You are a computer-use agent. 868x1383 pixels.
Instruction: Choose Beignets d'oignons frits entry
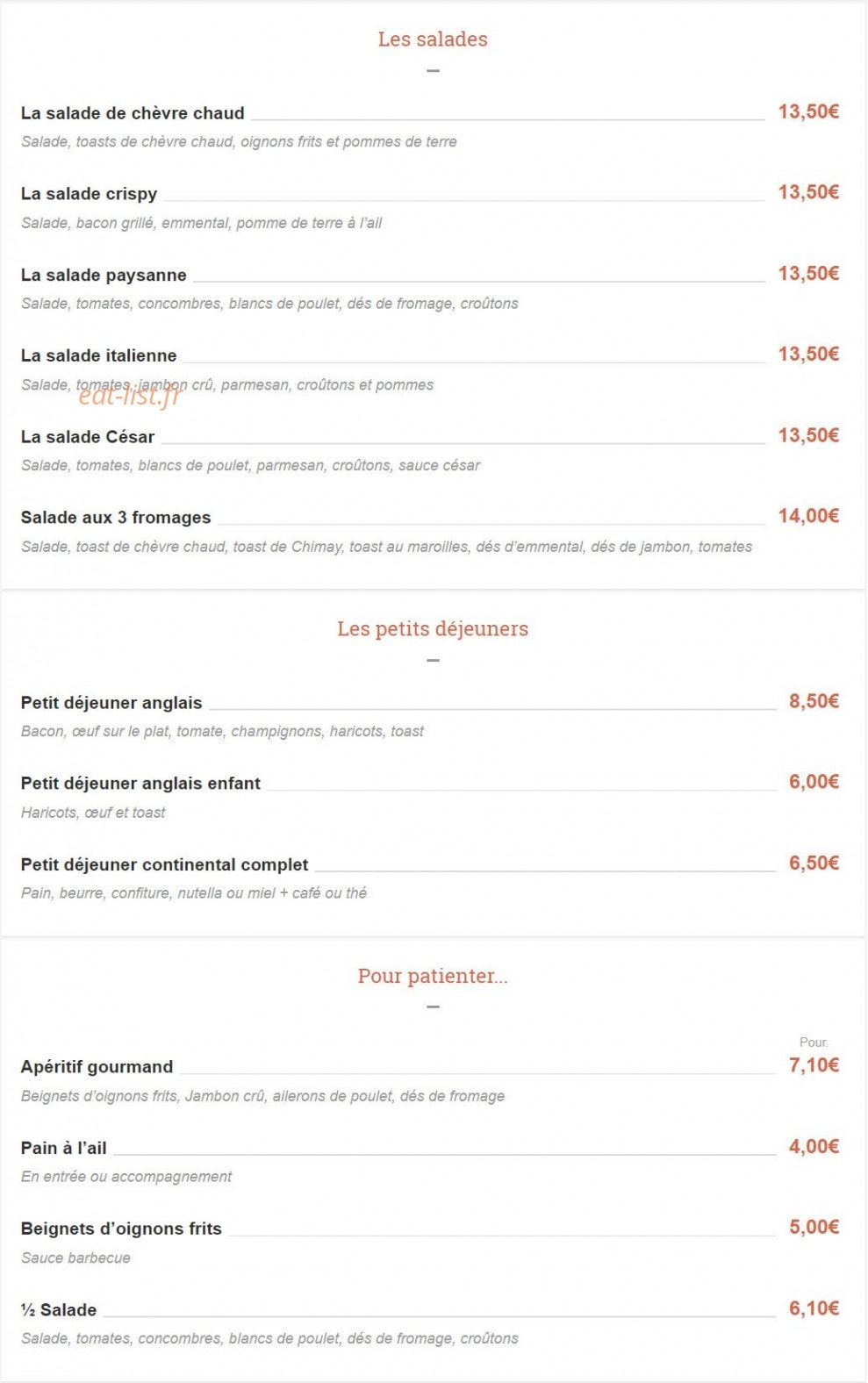(x=121, y=1229)
